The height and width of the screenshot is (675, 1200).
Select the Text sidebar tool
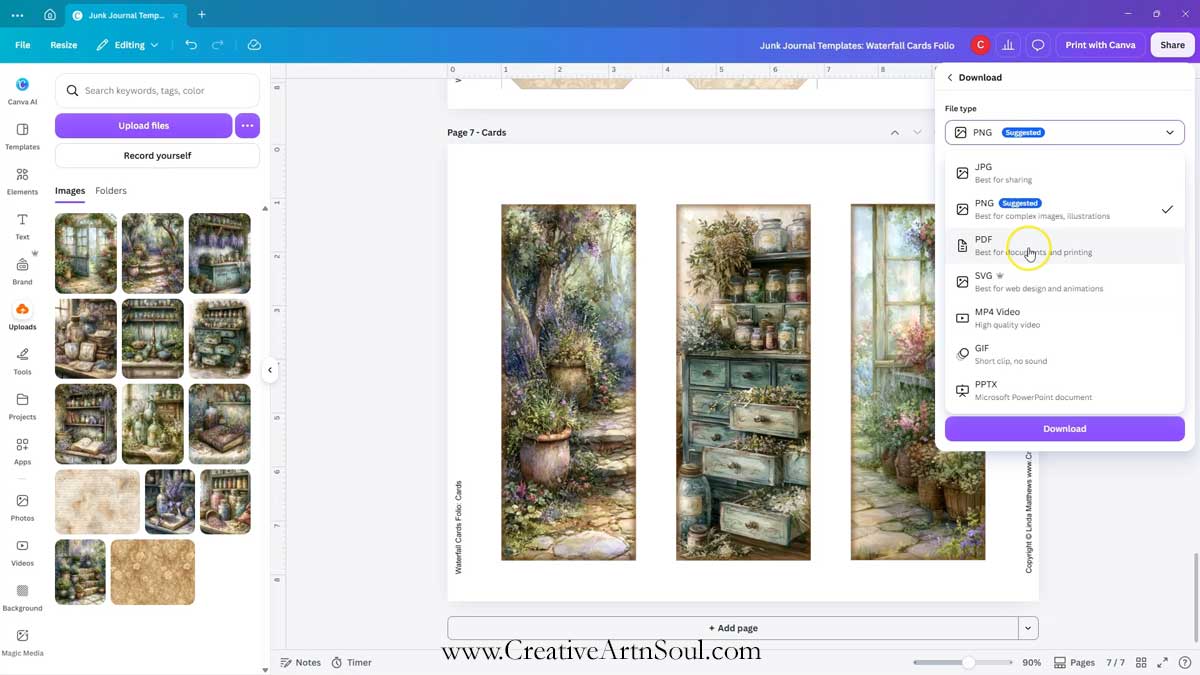click(22, 226)
